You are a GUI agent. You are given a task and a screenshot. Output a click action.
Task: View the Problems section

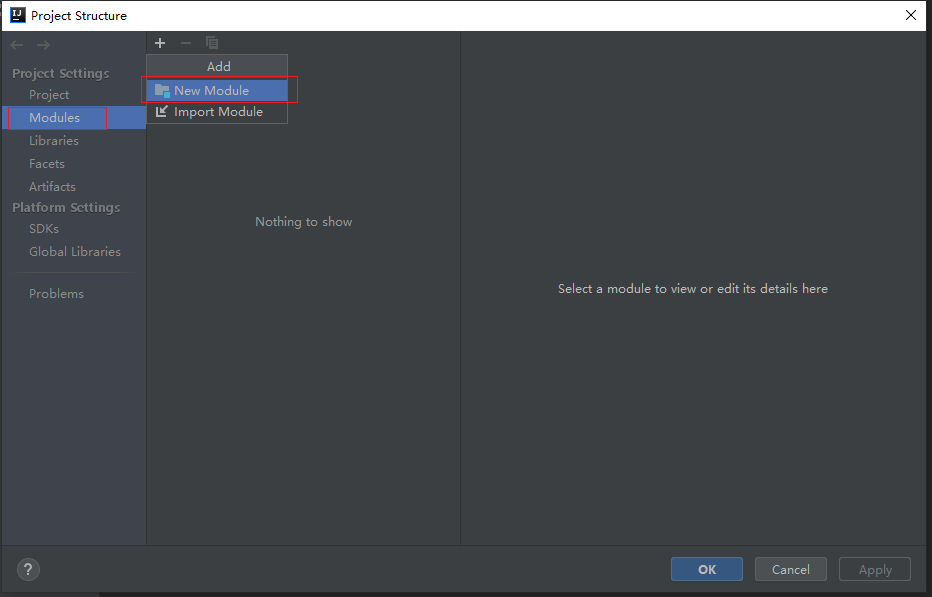56,294
